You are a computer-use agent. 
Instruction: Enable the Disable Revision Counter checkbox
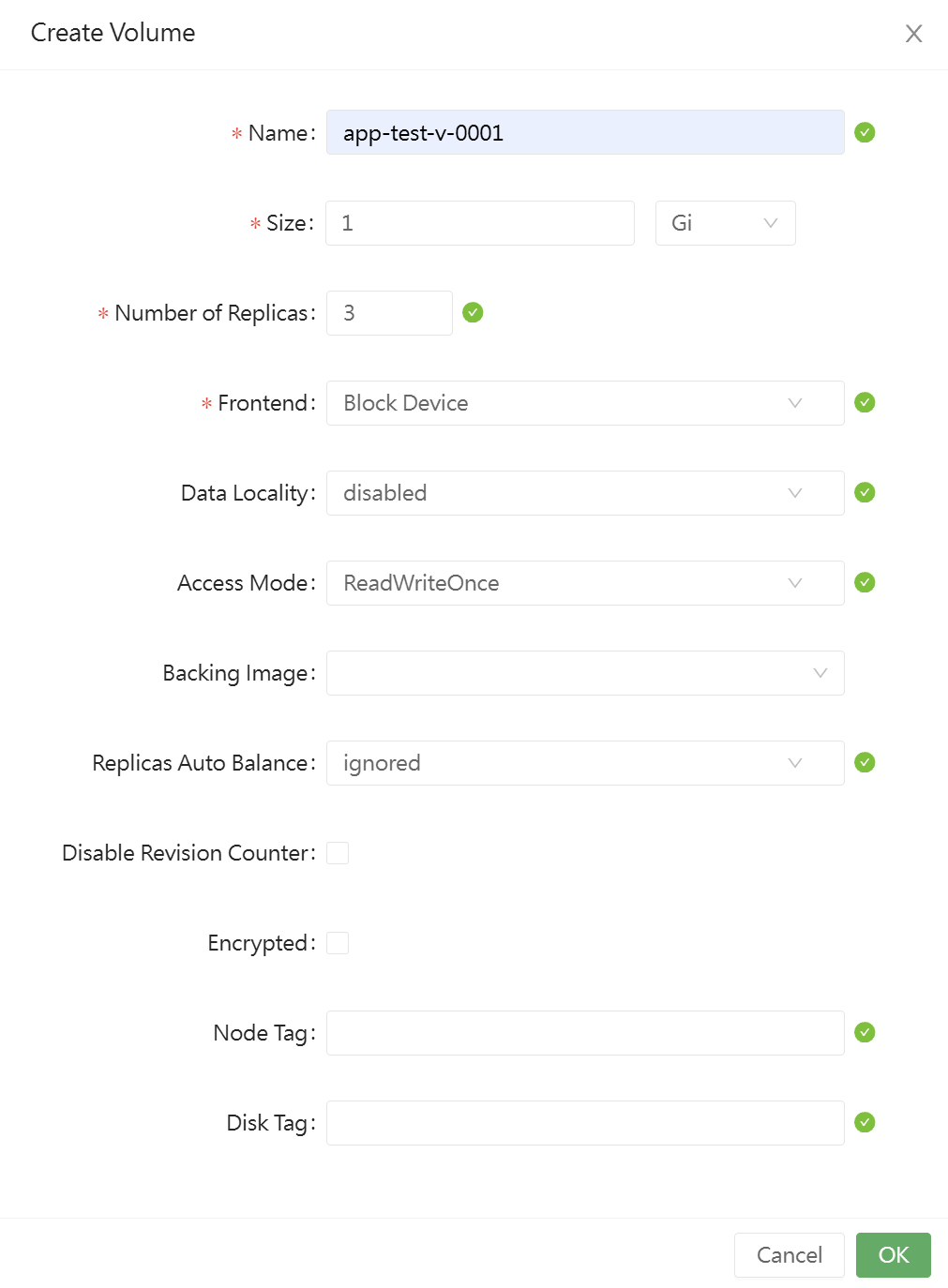(x=338, y=853)
